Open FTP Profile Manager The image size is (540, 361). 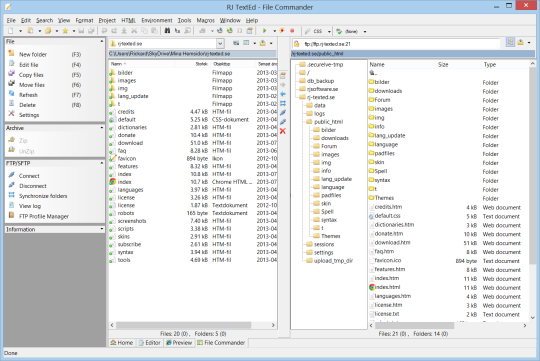coord(44,216)
